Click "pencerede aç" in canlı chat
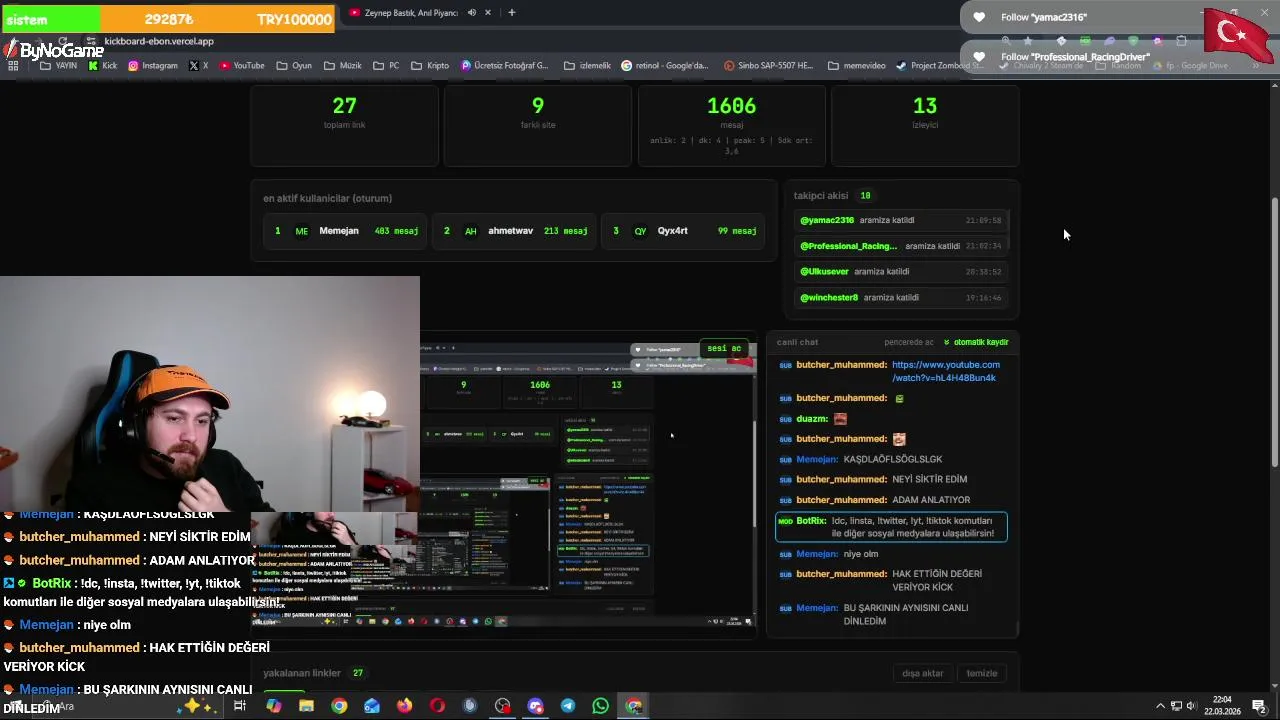This screenshot has height=720, width=1280. coord(909,342)
